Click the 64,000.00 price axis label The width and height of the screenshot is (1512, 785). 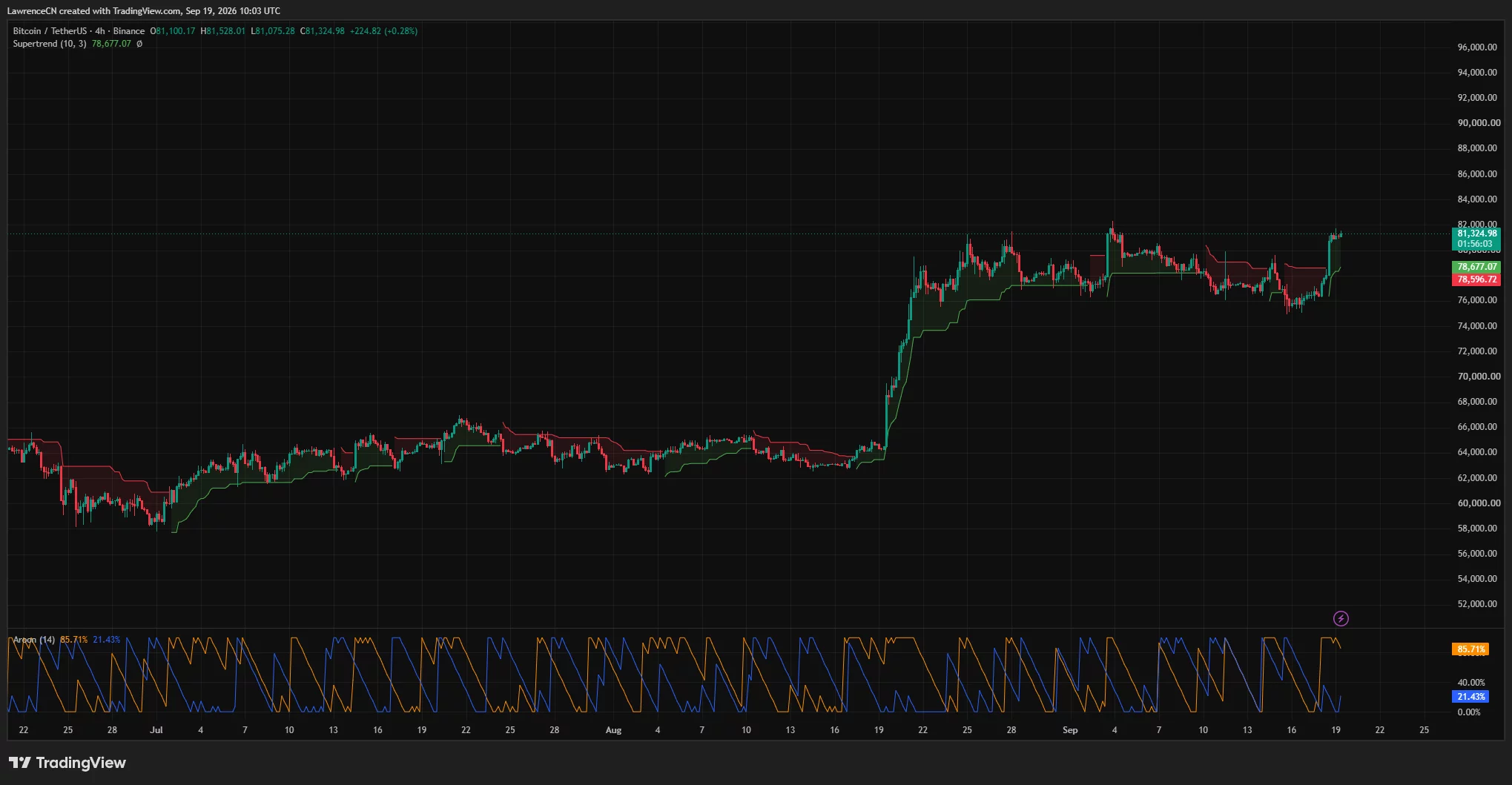click(x=1478, y=452)
